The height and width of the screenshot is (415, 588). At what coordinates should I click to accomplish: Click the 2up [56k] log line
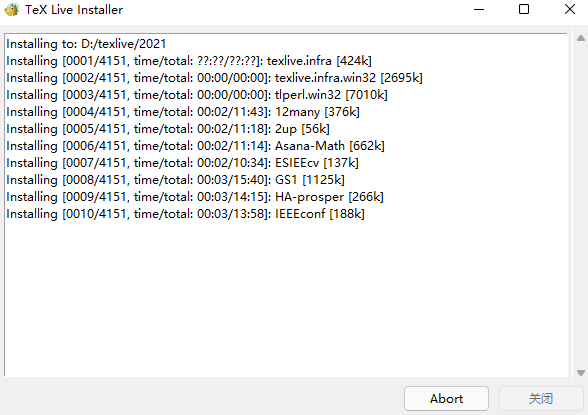click(168, 129)
